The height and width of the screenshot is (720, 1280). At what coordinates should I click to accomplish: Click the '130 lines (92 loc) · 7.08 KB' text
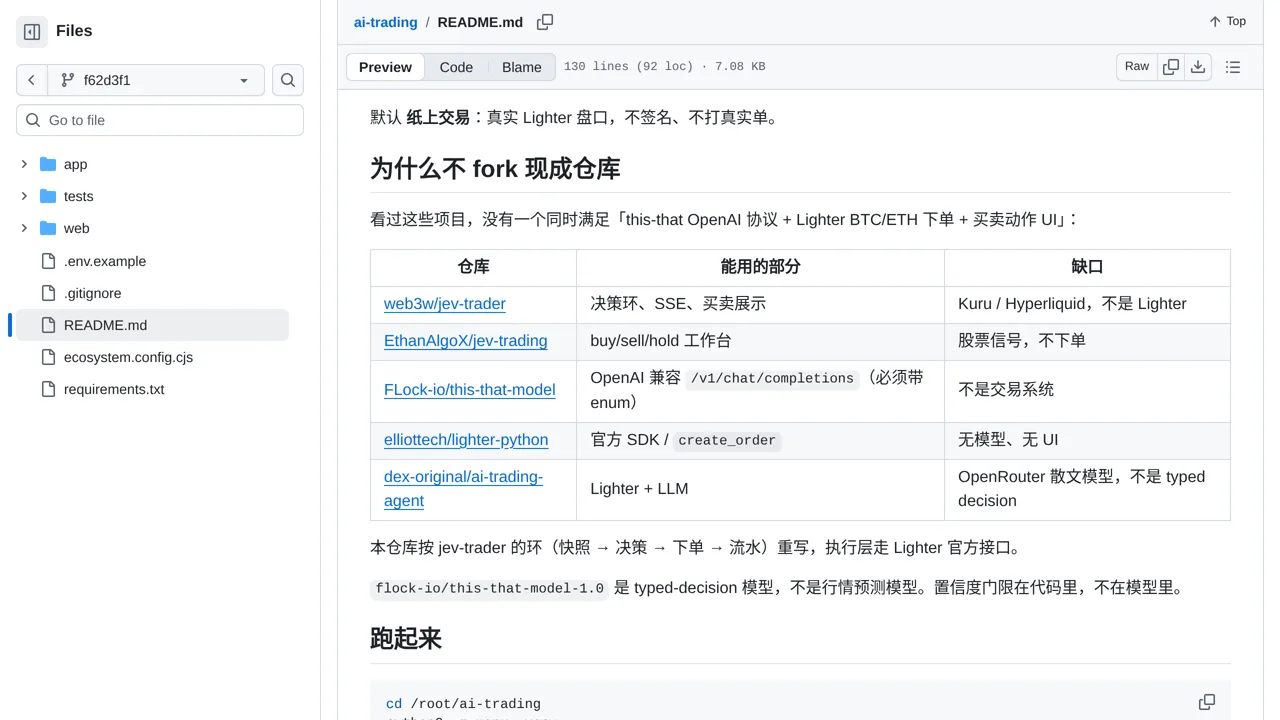click(x=665, y=67)
